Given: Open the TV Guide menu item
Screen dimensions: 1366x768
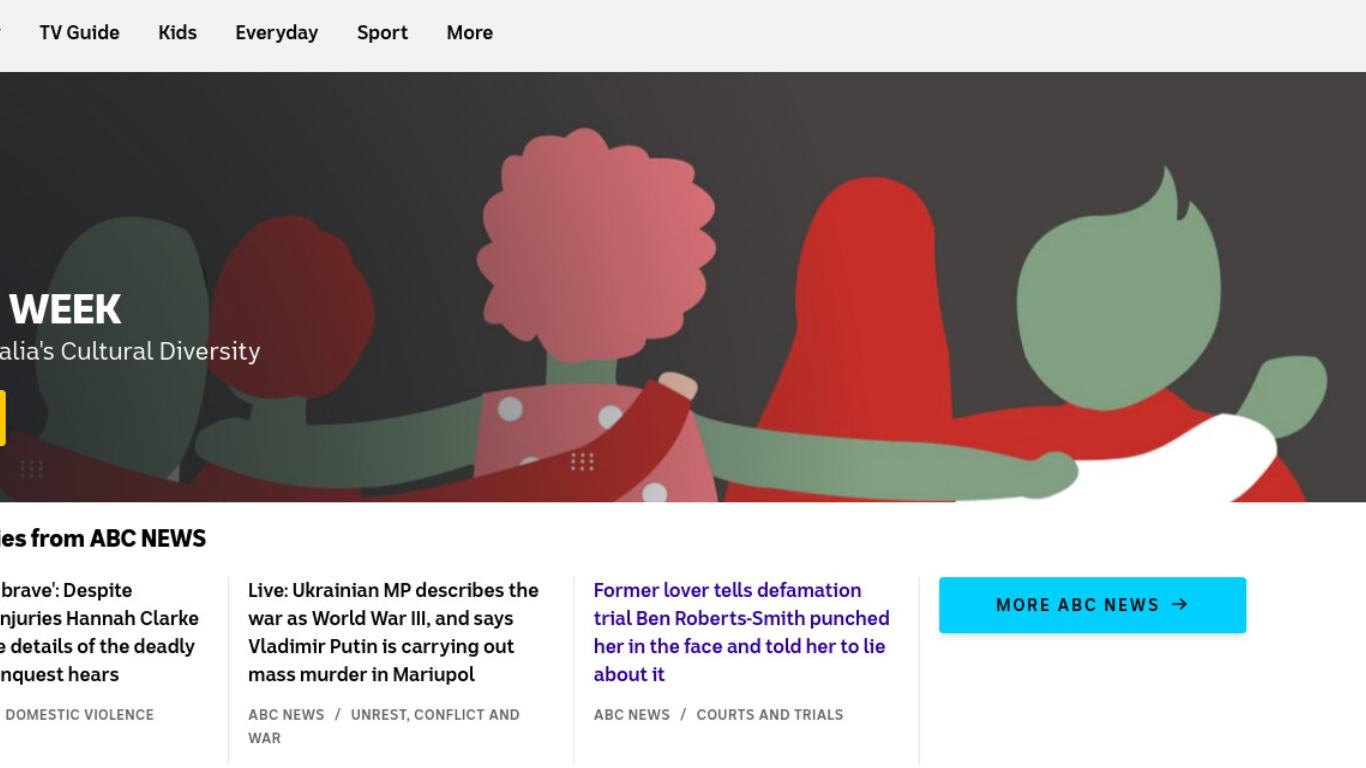Looking at the screenshot, I should pos(79,32).
